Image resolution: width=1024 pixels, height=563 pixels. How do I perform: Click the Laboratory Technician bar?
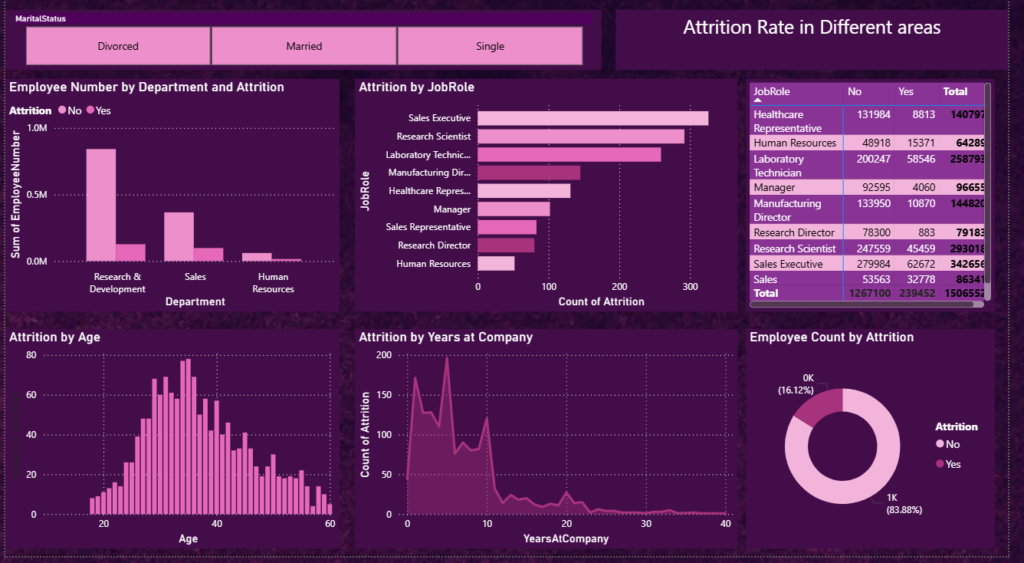[569, 155]
